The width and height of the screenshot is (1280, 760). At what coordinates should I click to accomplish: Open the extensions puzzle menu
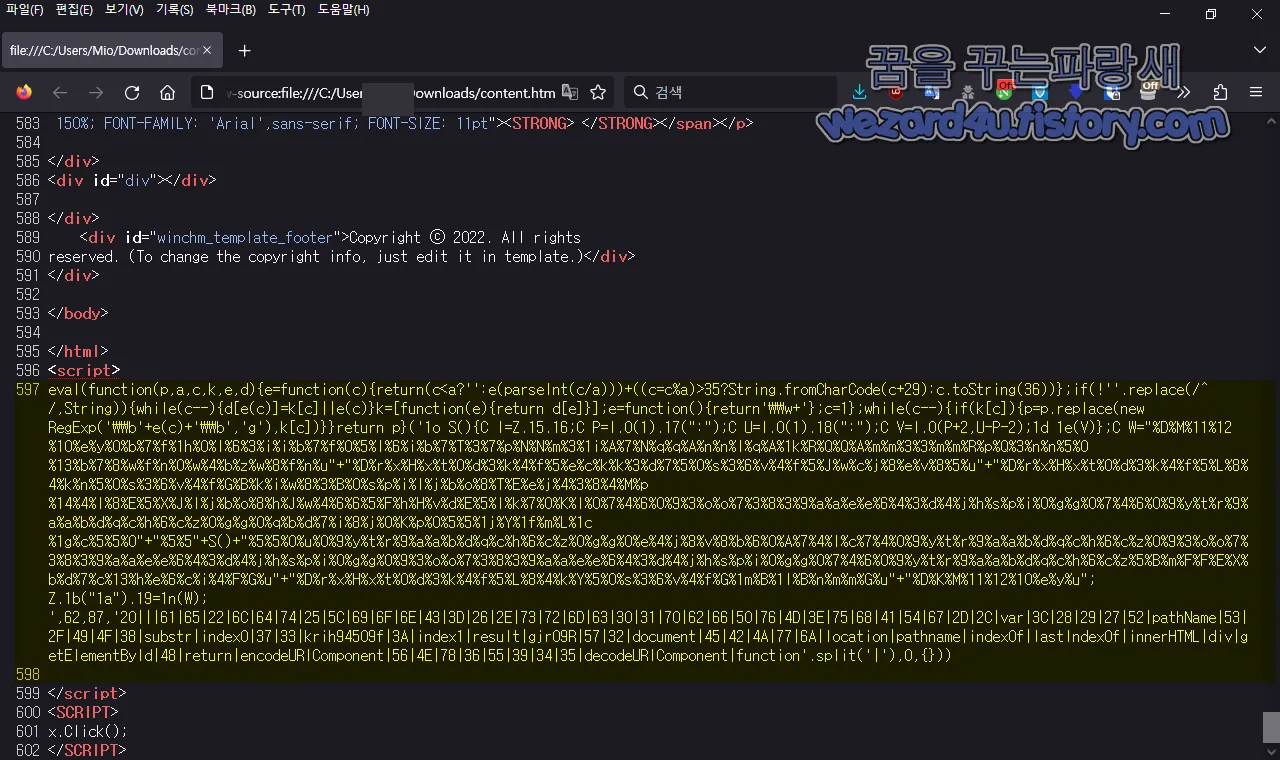(x=1220, y=92)
